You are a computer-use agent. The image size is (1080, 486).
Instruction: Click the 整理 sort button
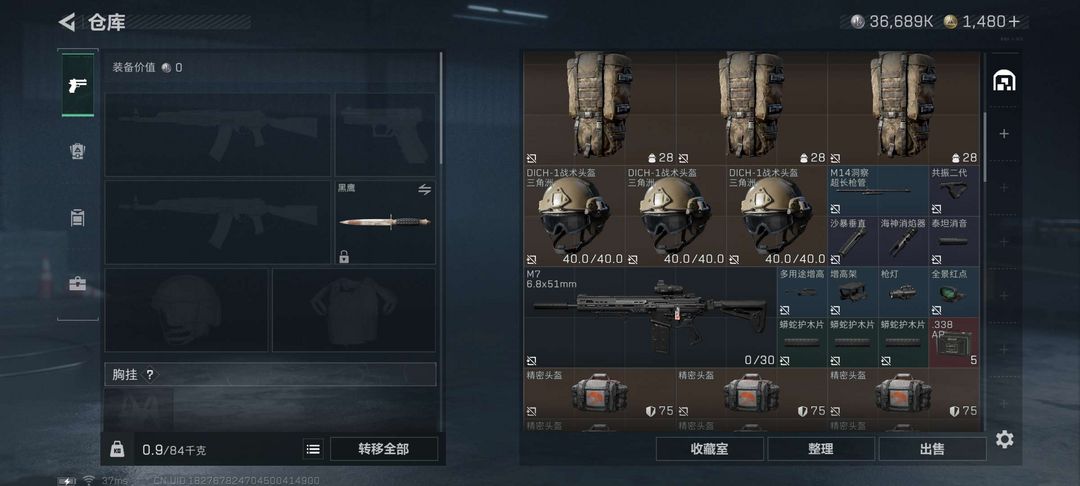[x=821, y=450]
